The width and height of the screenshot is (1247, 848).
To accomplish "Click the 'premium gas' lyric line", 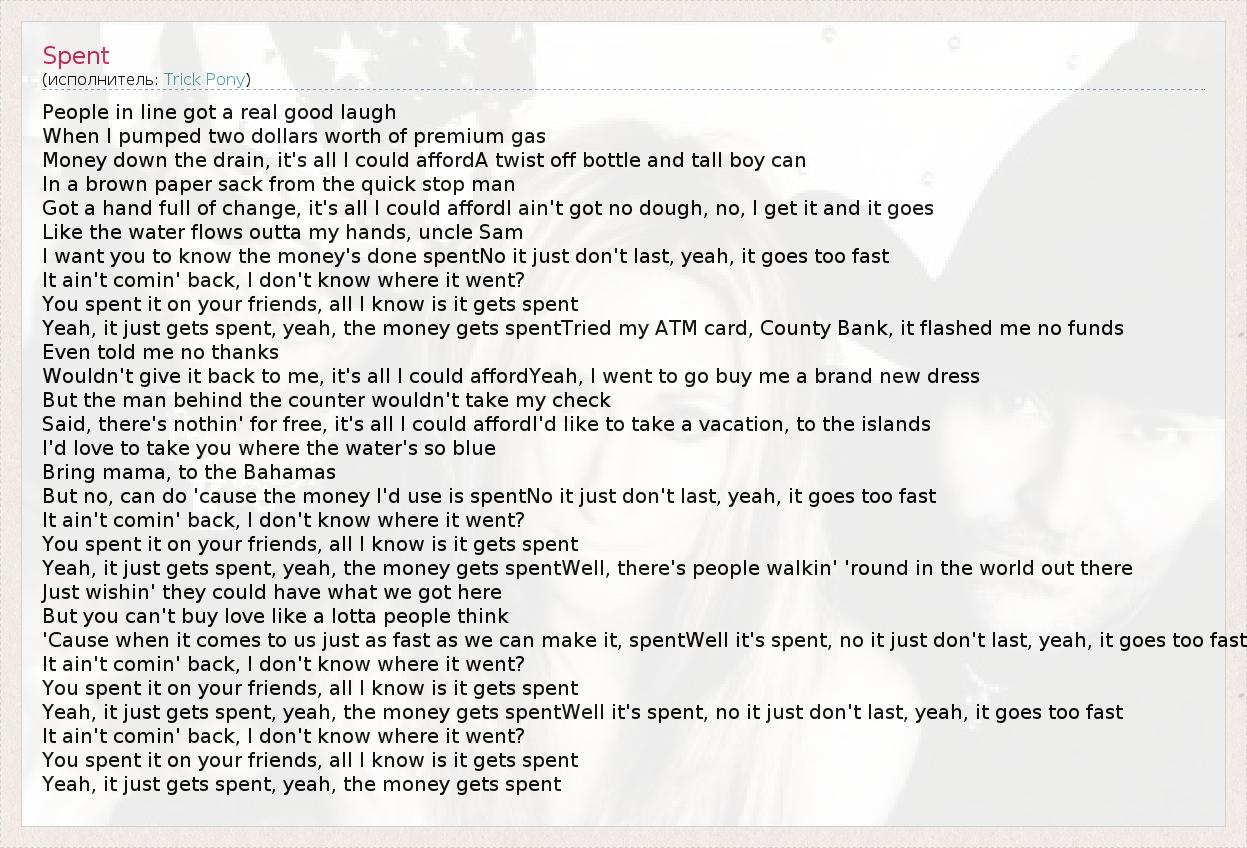I will (x=294, y=136).
